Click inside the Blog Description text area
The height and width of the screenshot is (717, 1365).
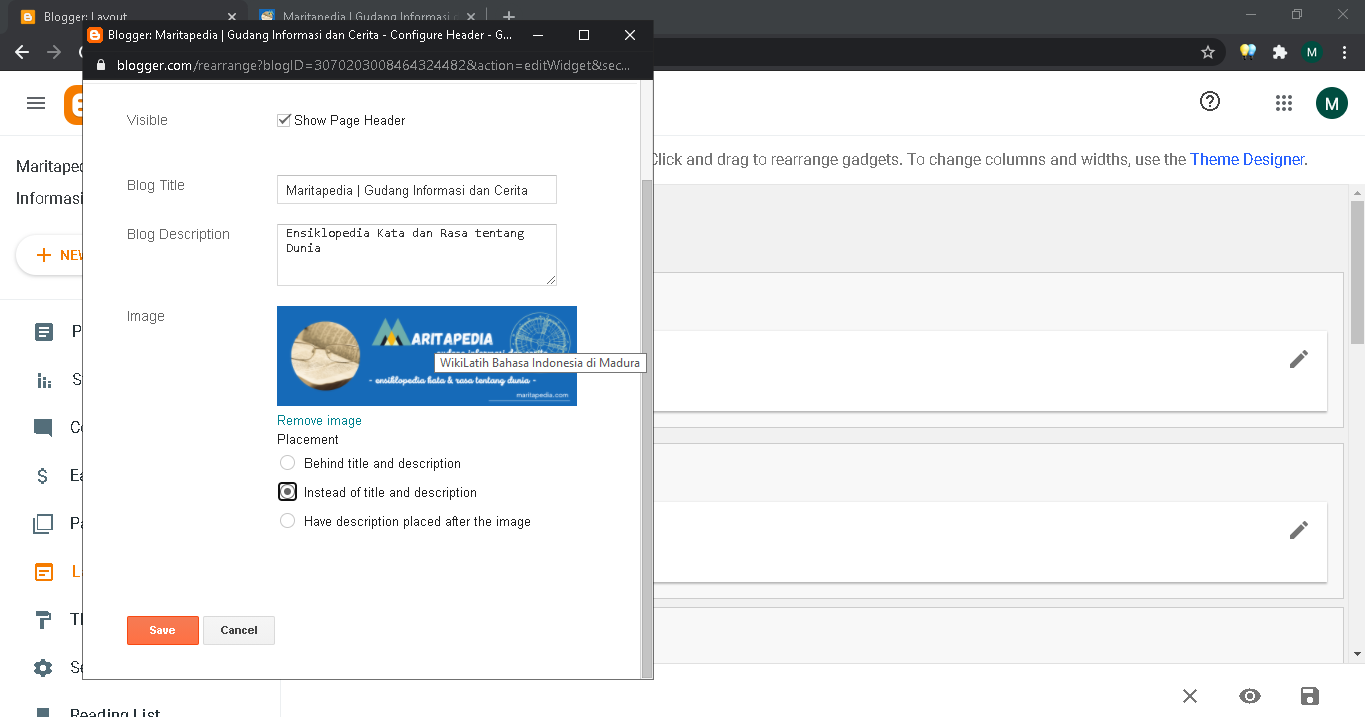416,254
